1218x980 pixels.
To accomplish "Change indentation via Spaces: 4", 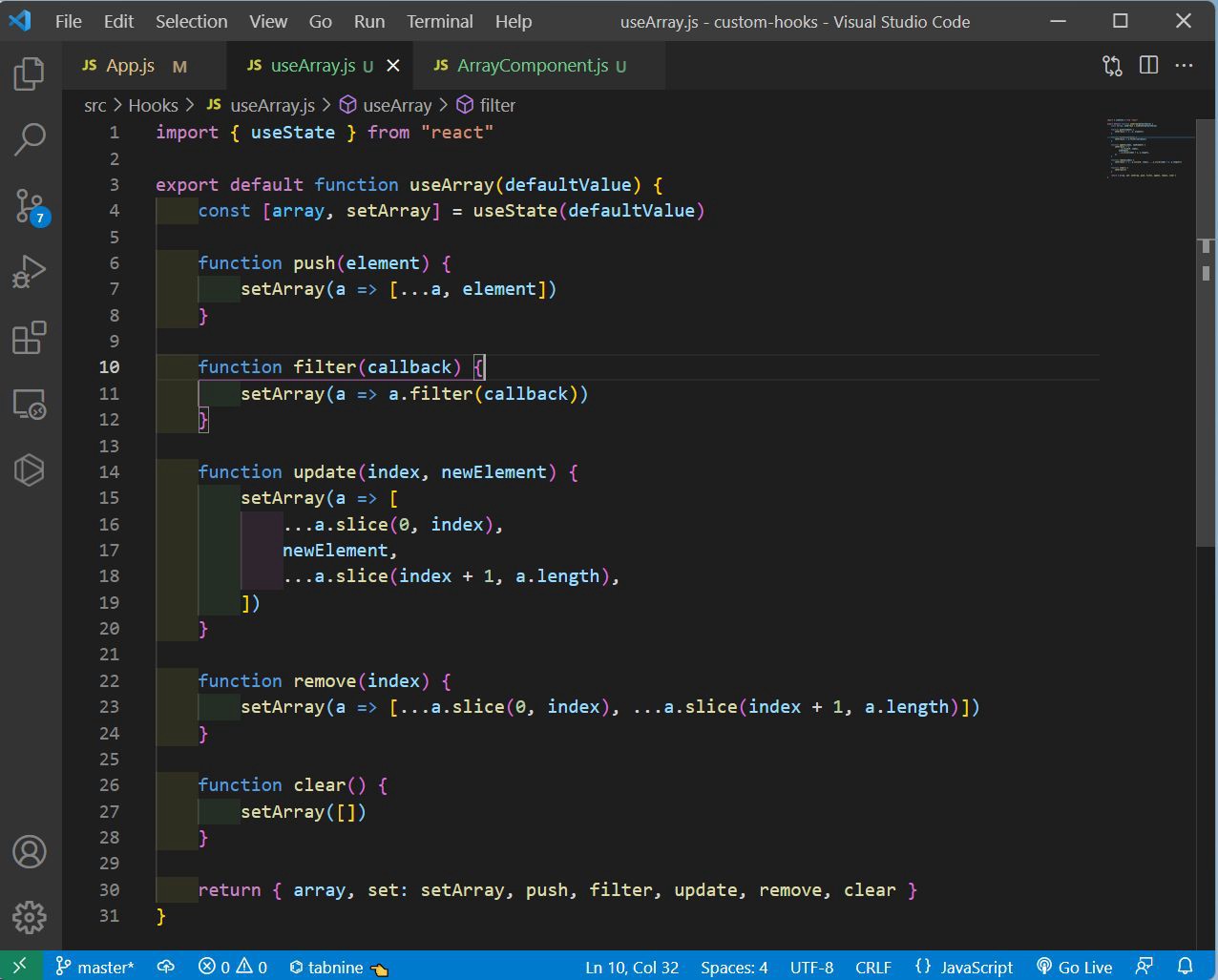I will click(734, 967).
